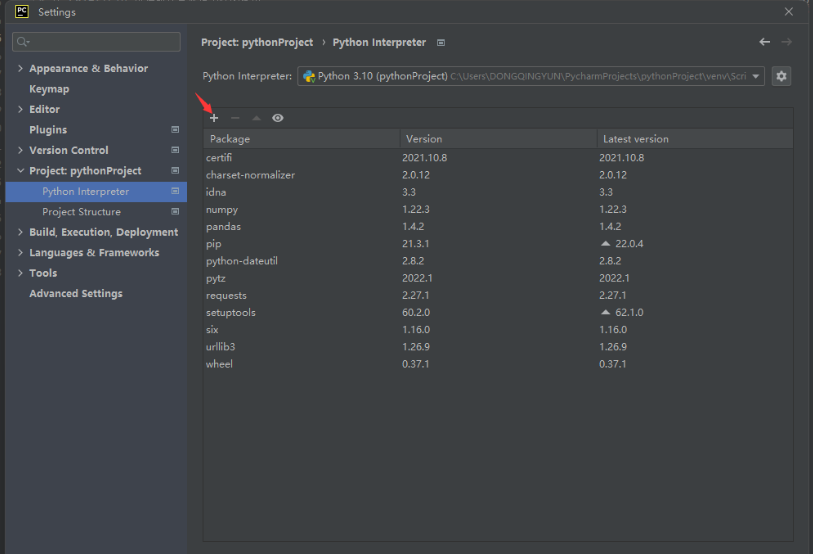Click the Latest version column header
This screenshot has height=554, width=813.
[x=695, y=139]
